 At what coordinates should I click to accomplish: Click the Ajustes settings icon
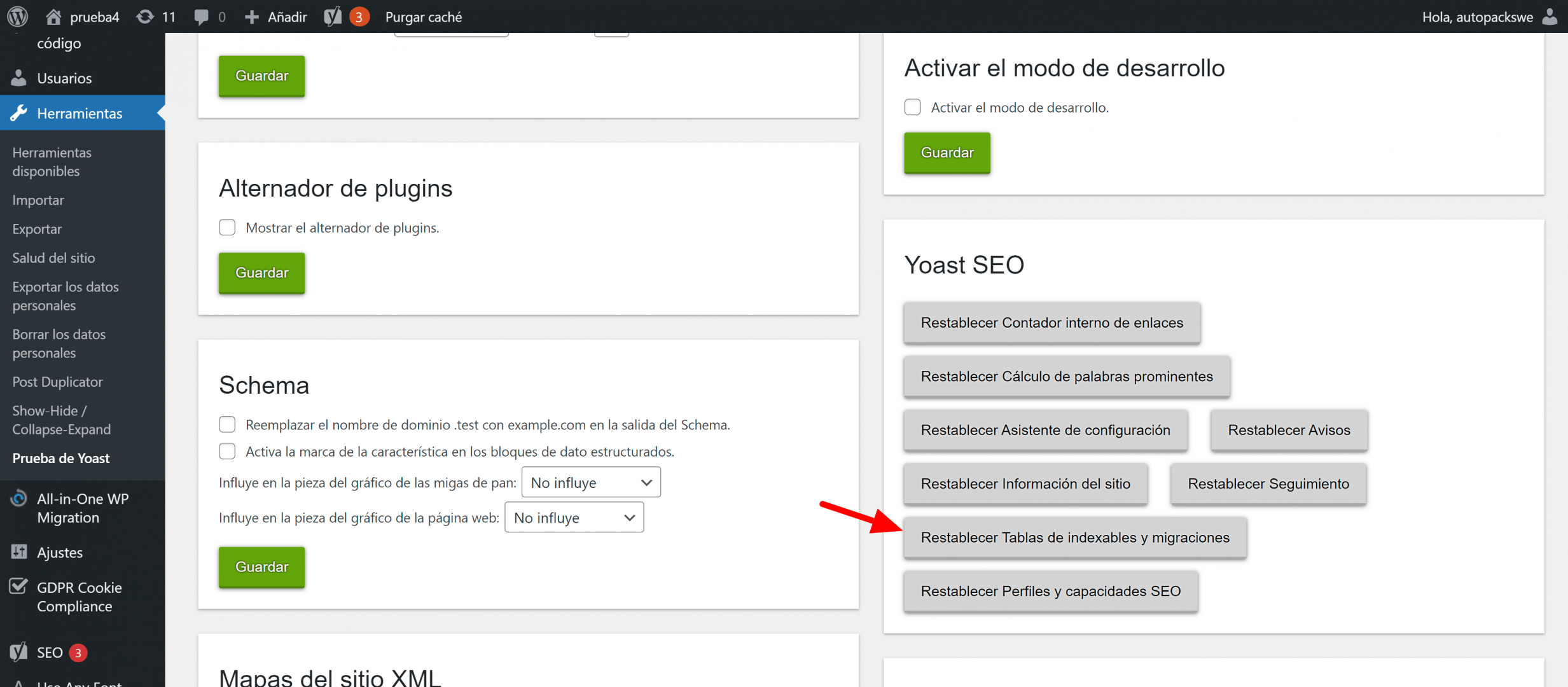point(19,552)
